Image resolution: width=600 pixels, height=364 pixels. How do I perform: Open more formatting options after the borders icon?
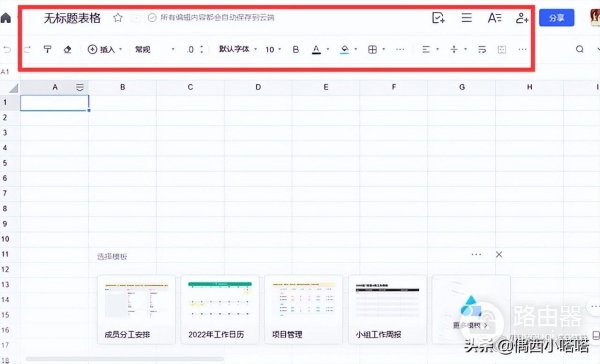click(x=400, y=49)
